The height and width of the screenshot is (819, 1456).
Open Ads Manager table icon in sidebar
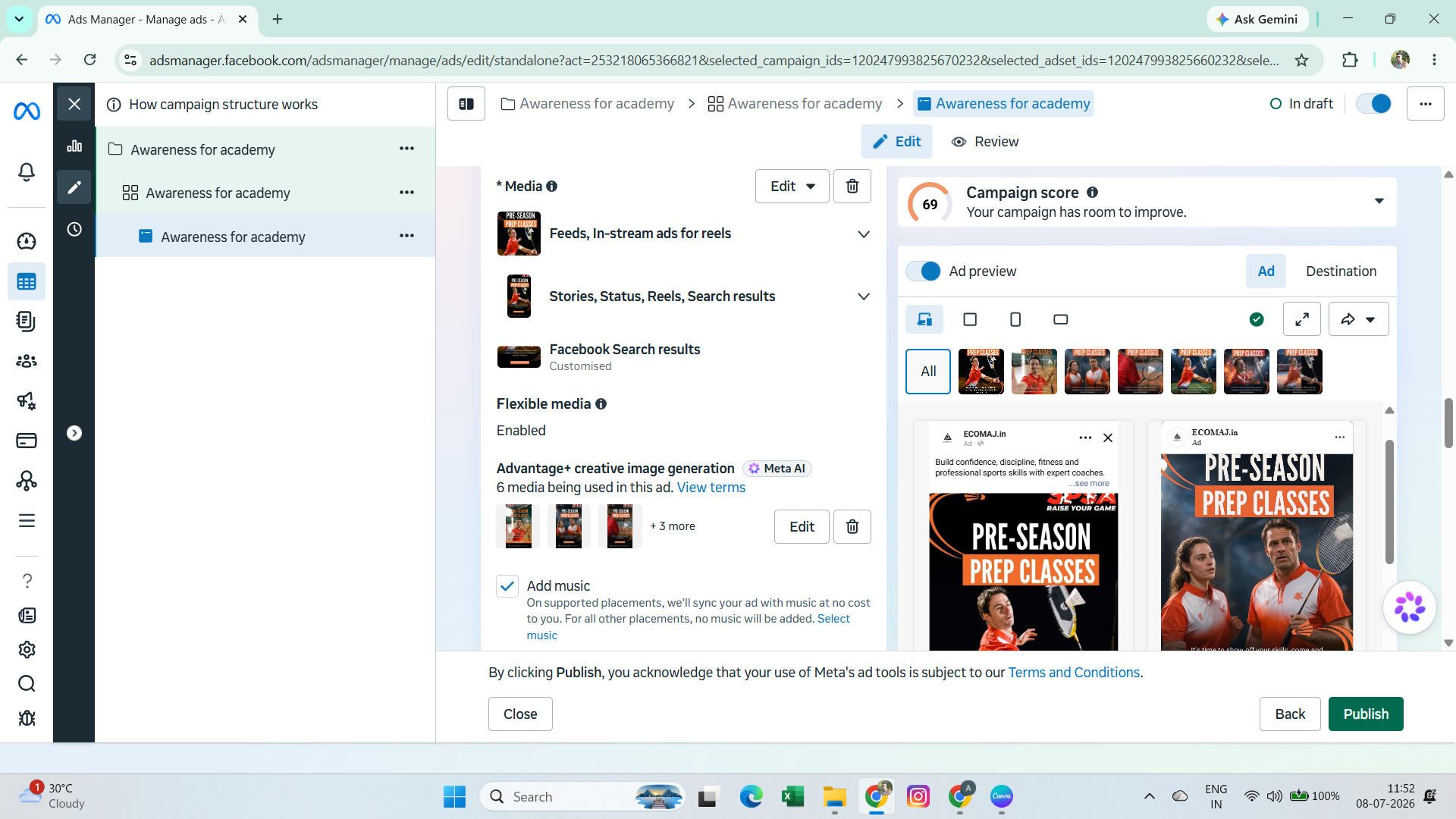[27, 282]
